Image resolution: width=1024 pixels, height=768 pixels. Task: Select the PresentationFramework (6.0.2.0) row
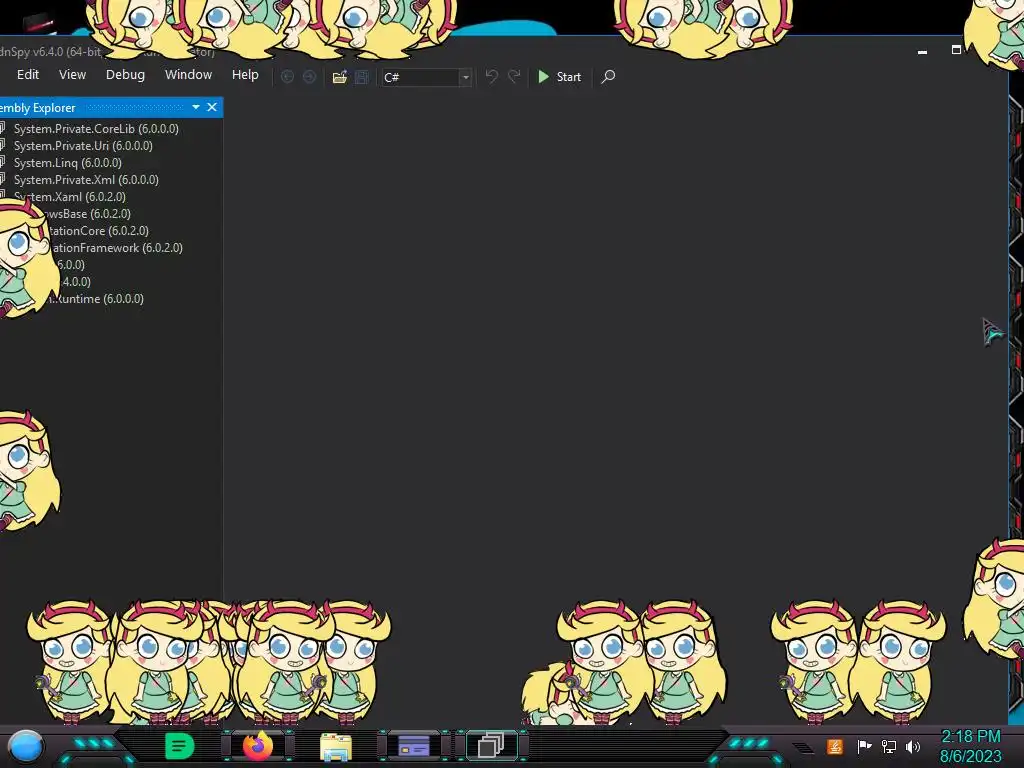coord(118,248)
